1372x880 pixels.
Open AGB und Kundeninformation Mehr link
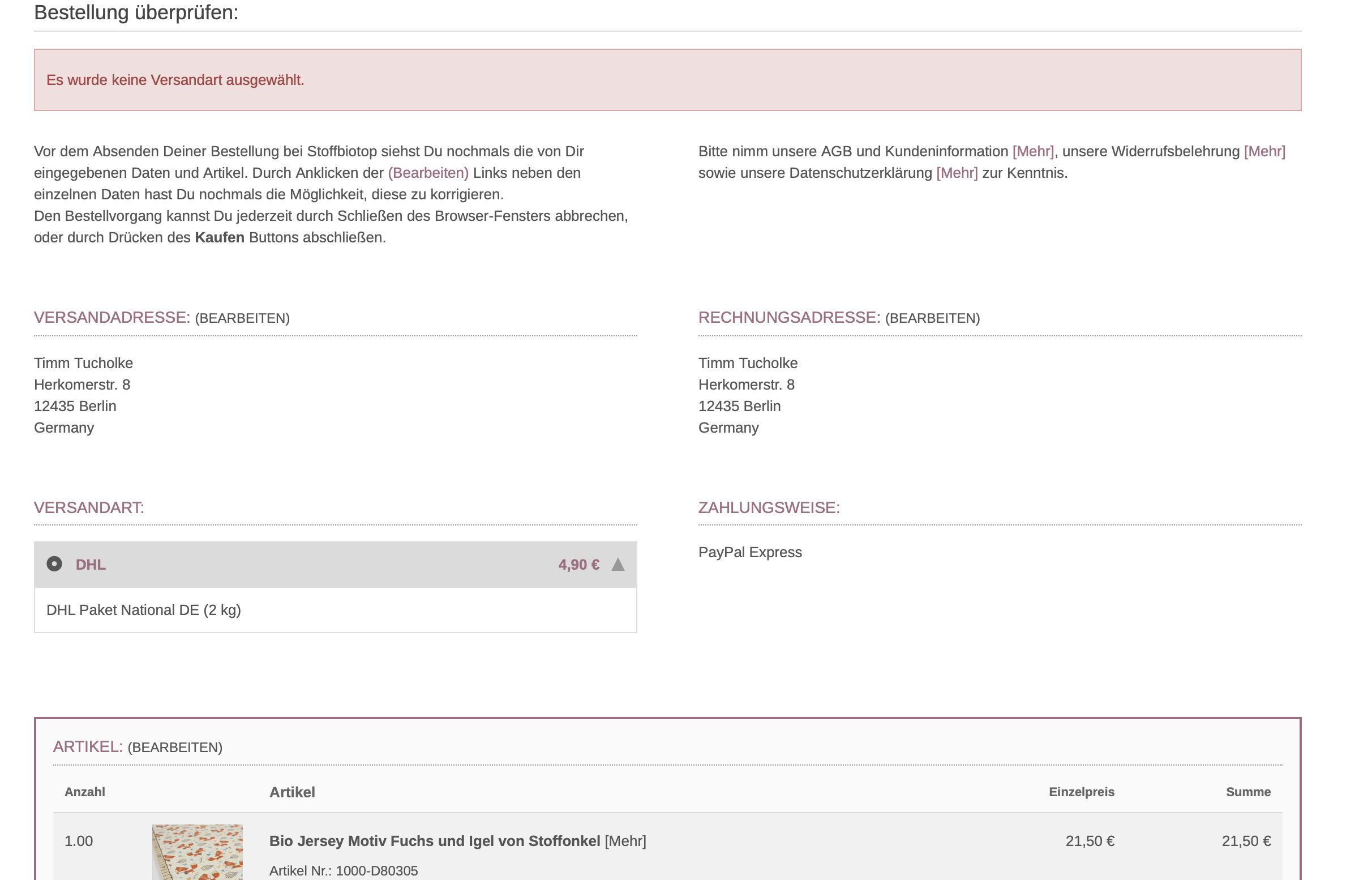tap(1032, 151)
